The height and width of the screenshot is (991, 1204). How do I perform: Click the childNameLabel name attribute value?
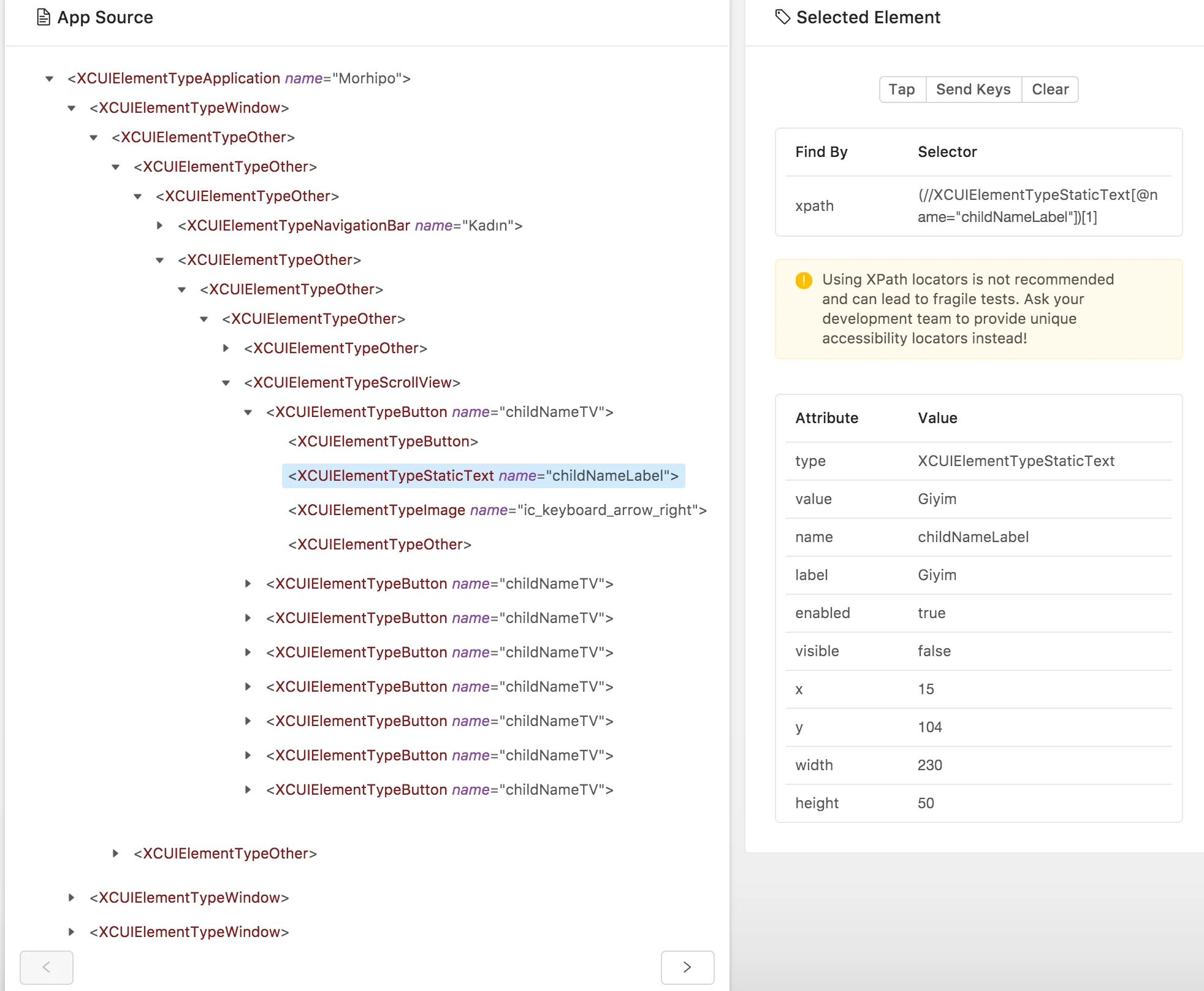973,537
